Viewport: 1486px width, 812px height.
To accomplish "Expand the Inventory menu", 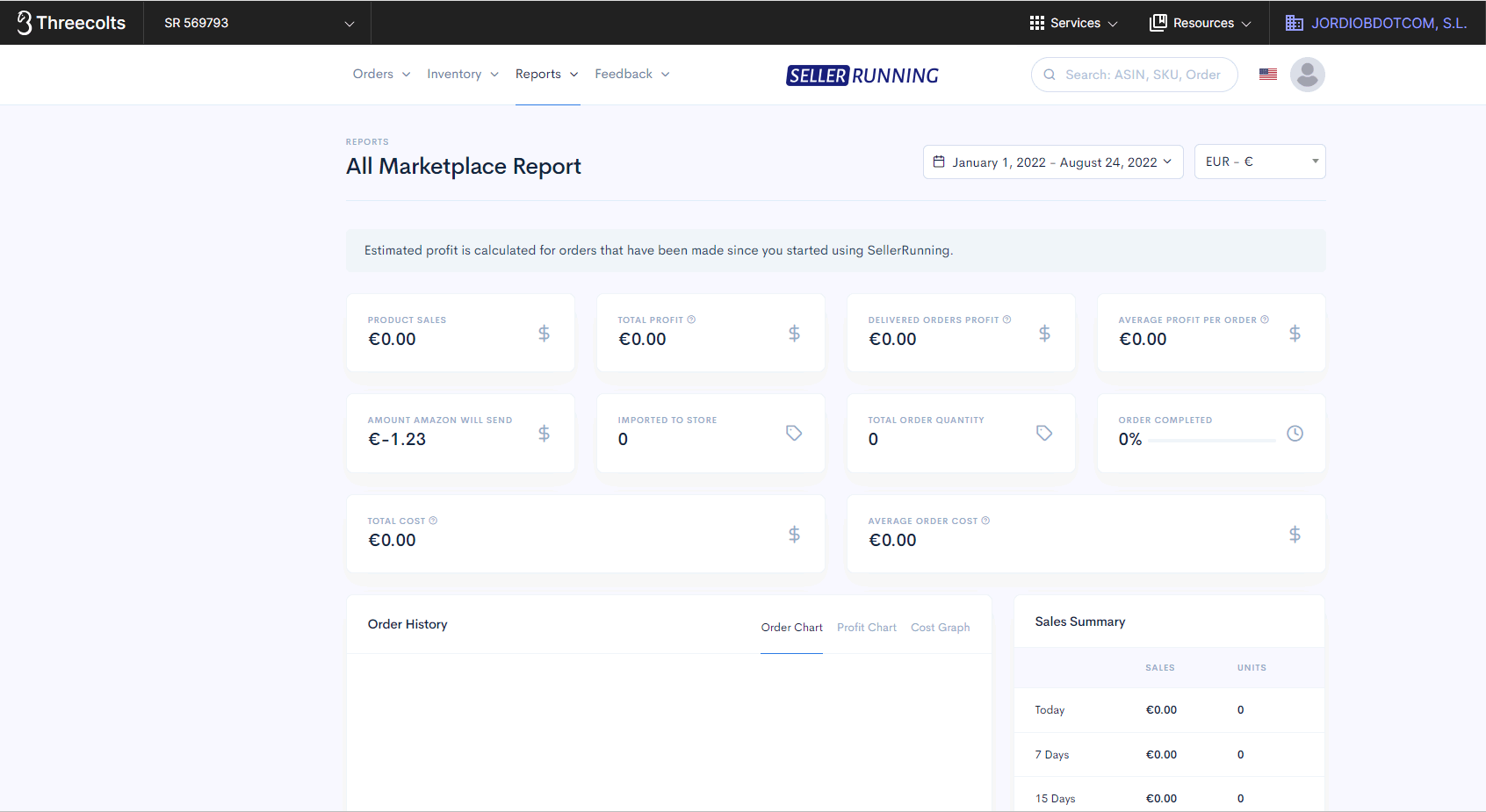I will point(463,75).
